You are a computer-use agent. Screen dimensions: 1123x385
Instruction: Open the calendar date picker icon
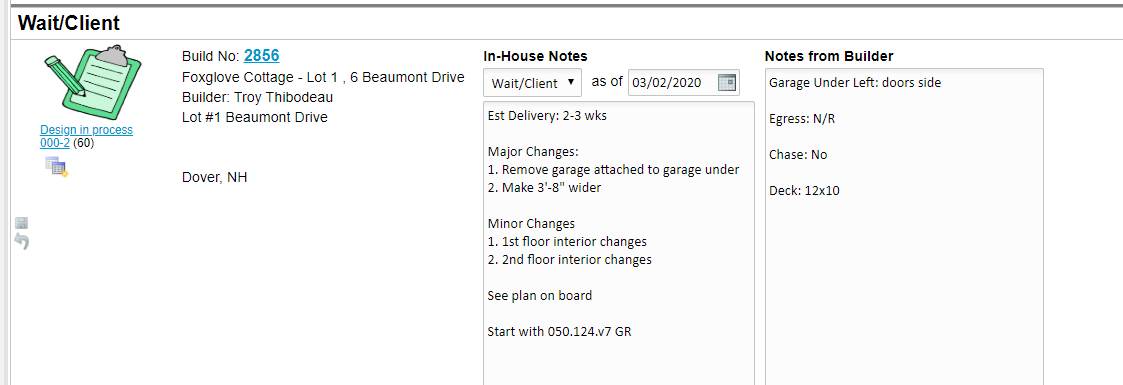[726, 83]
